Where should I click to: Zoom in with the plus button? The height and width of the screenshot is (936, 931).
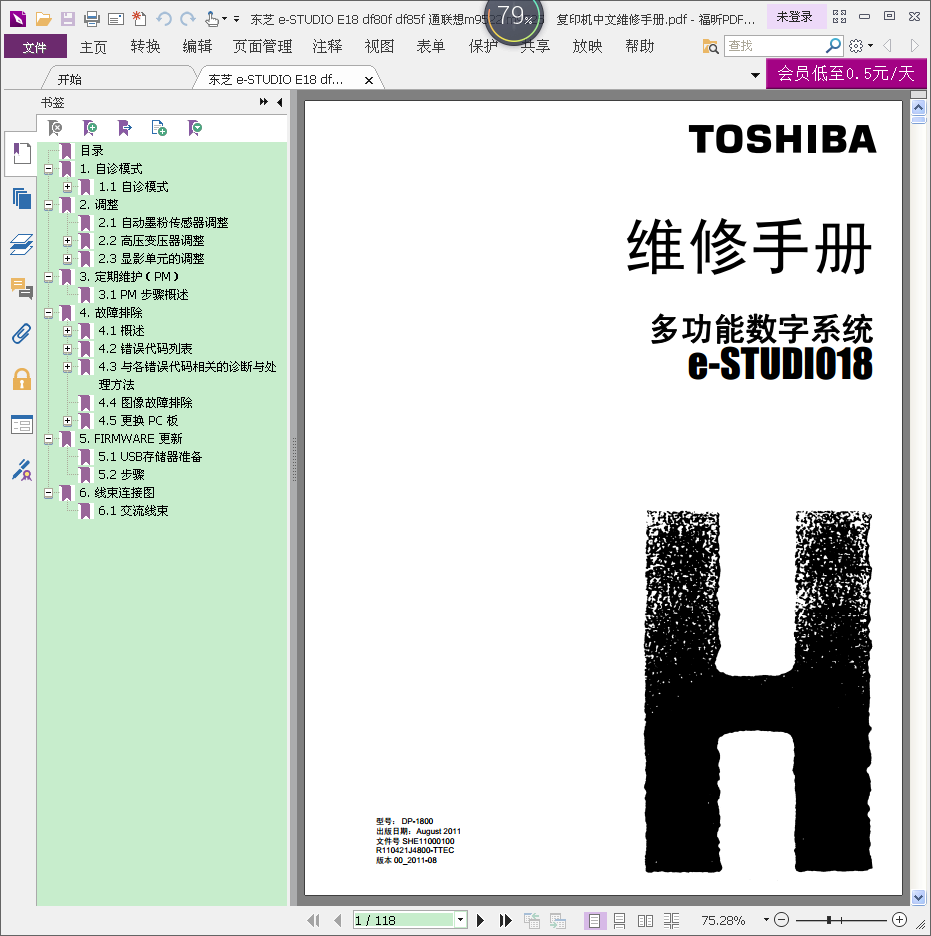[899, 920]
